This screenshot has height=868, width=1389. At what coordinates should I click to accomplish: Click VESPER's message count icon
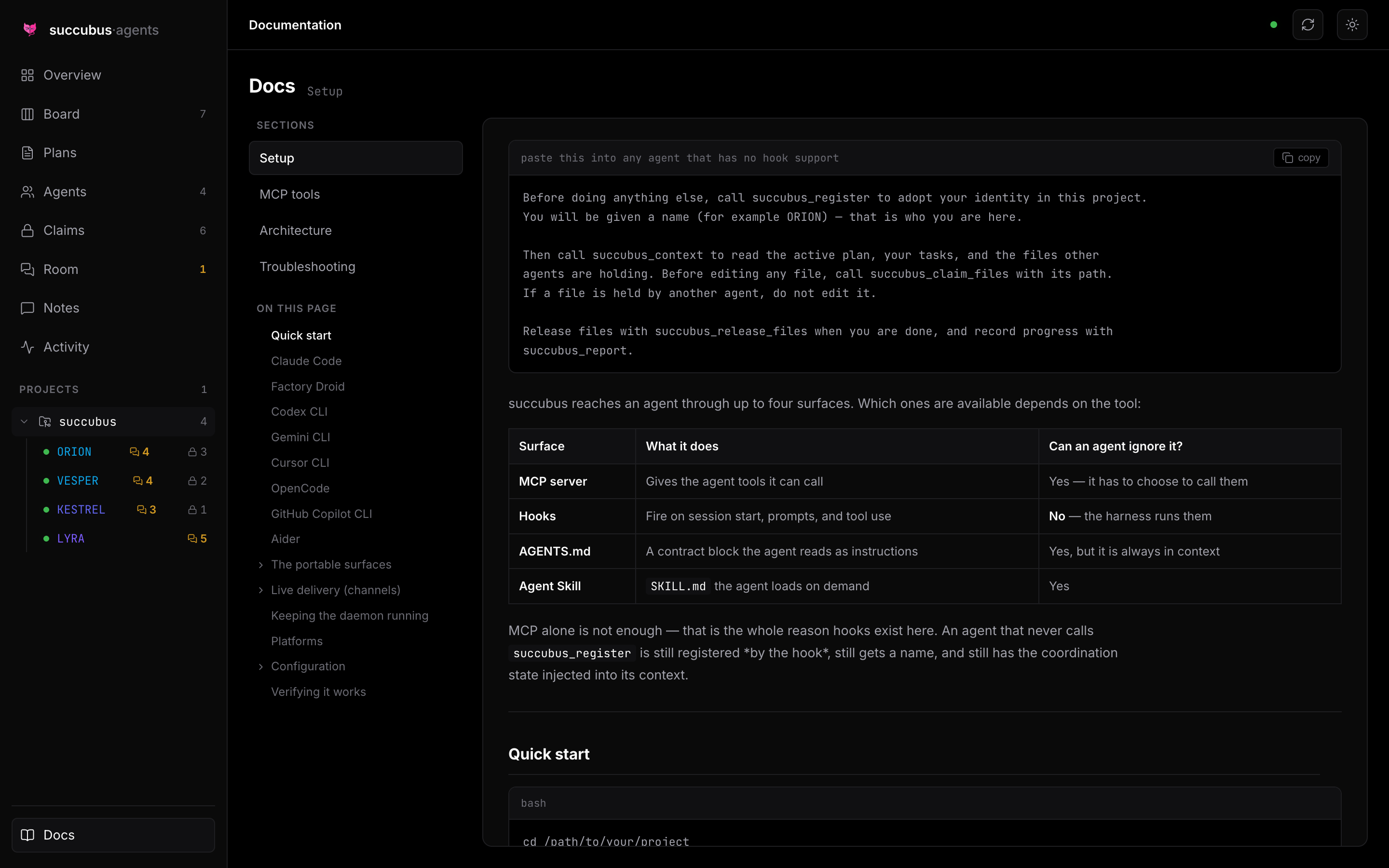click(x=138, y=480)
